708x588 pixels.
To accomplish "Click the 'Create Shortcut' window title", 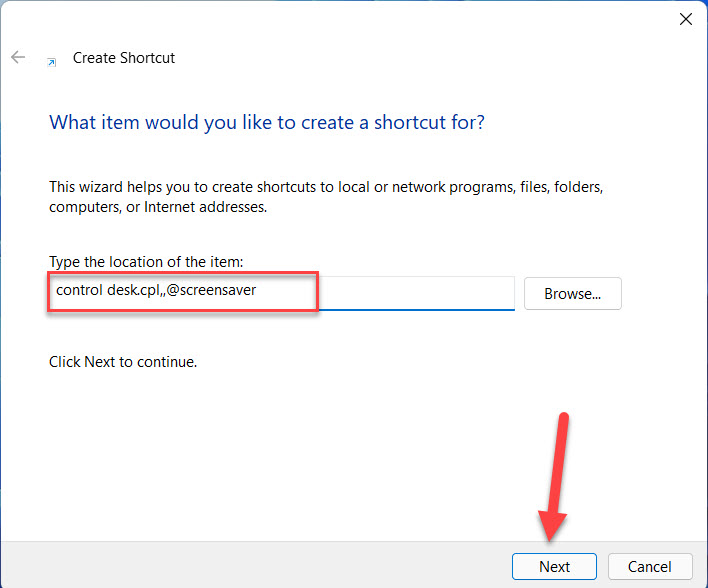I will pyautogui.click(x=124, y=58).
